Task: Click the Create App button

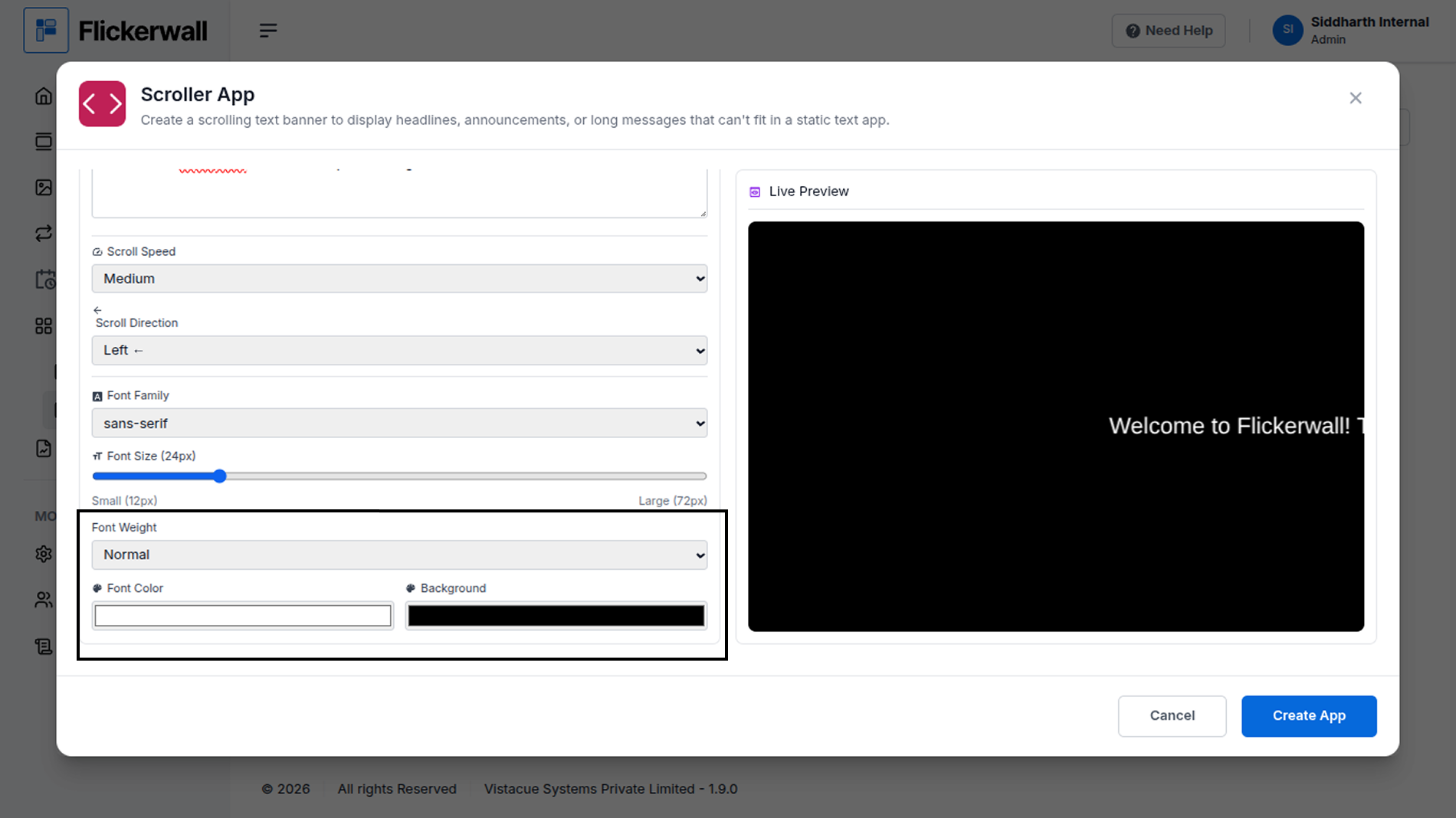Action: click(x=1309, y=715)
